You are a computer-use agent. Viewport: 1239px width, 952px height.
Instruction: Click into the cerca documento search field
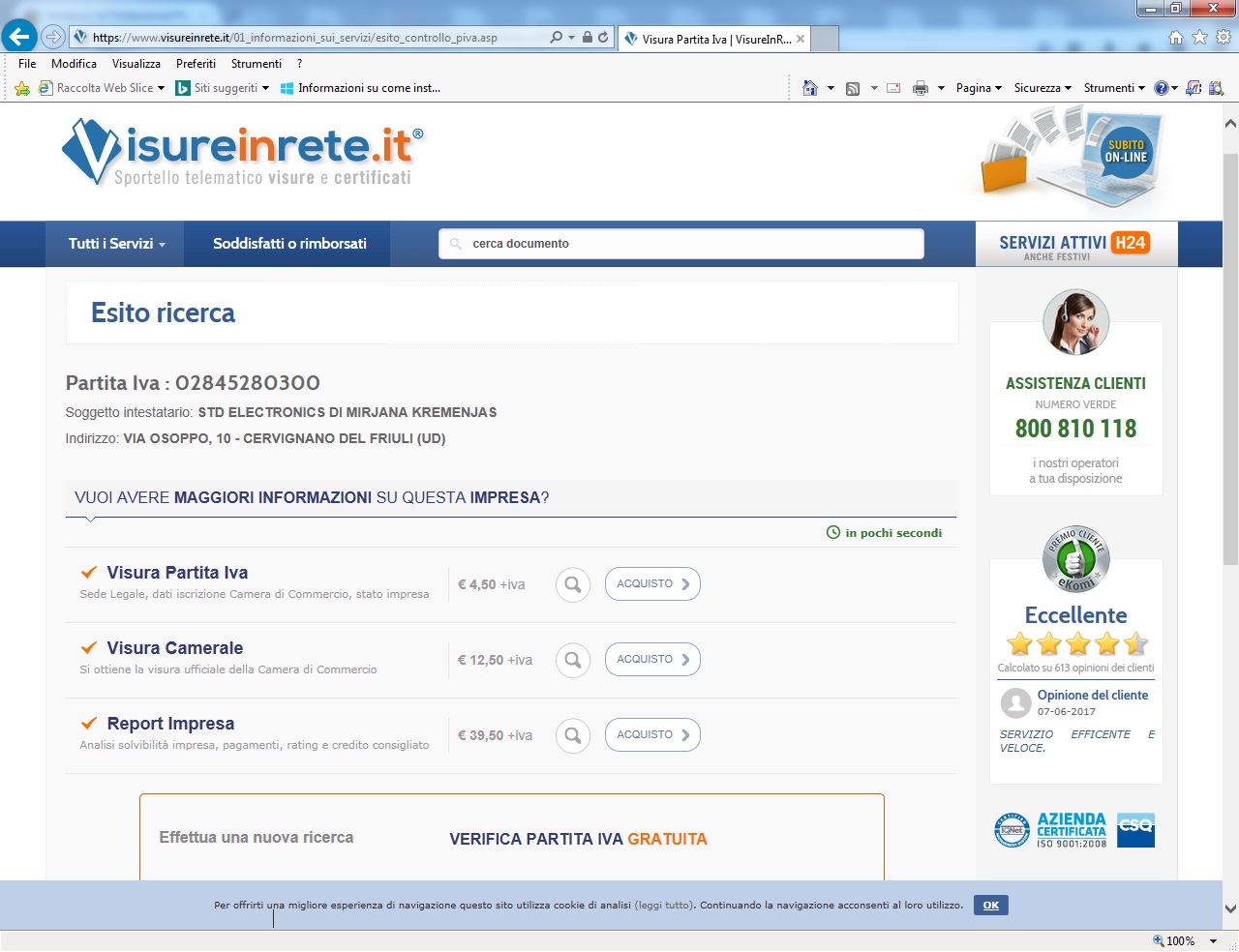tap(681, 244)
